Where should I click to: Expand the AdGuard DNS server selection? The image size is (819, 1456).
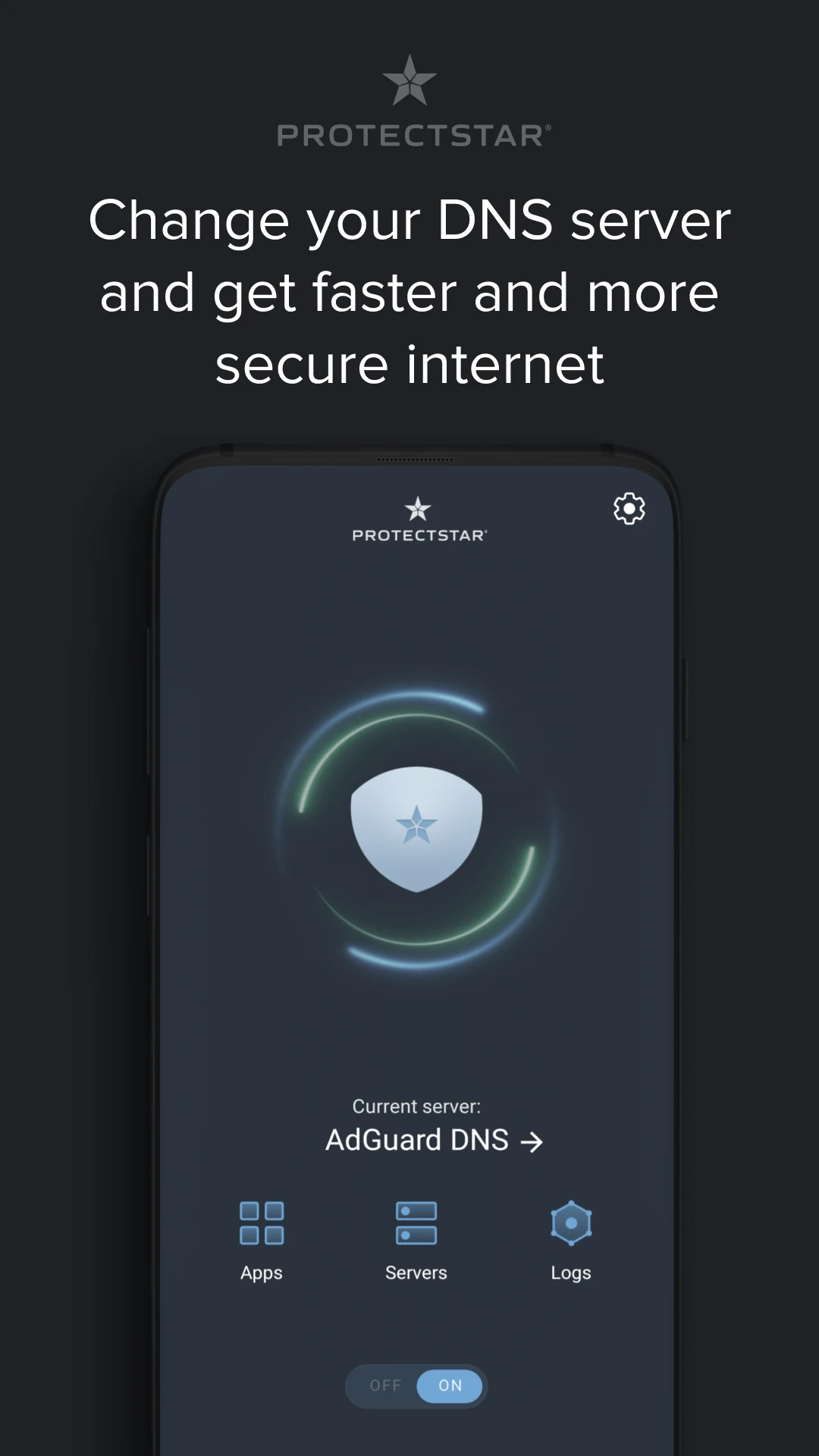coord(434,1140)
